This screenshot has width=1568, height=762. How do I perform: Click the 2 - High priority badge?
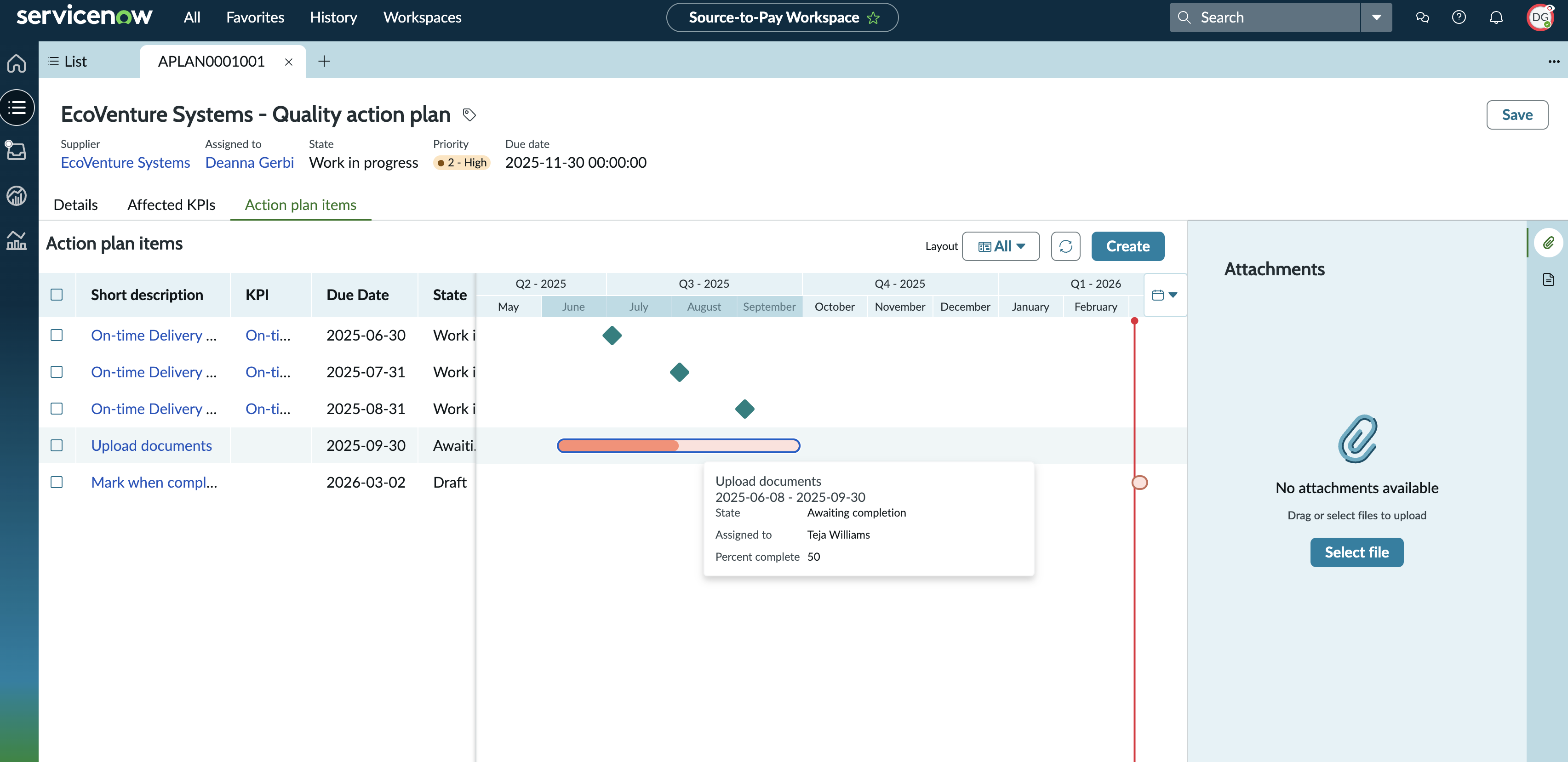[461, 163]
